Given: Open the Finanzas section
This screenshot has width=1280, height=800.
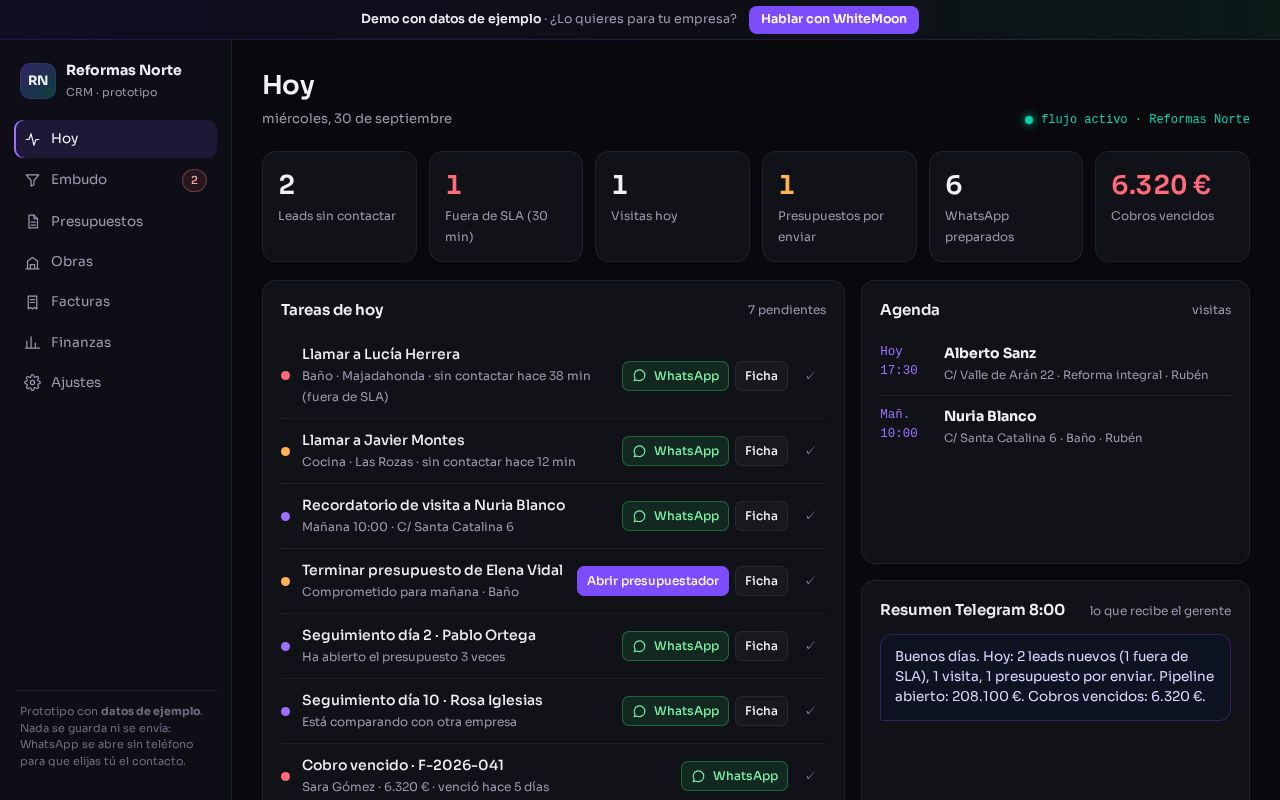Looking at the screenshot, I should coord(115,342).
